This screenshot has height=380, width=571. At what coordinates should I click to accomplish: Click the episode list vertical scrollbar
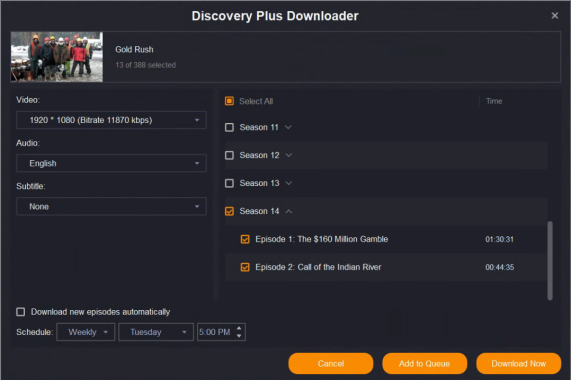point(550,261)
